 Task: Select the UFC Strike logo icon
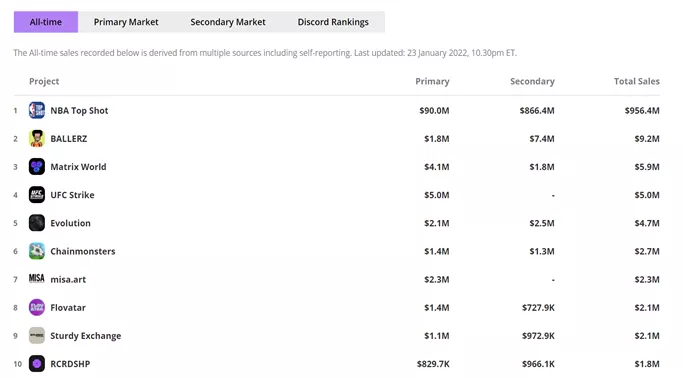(37, 195)
